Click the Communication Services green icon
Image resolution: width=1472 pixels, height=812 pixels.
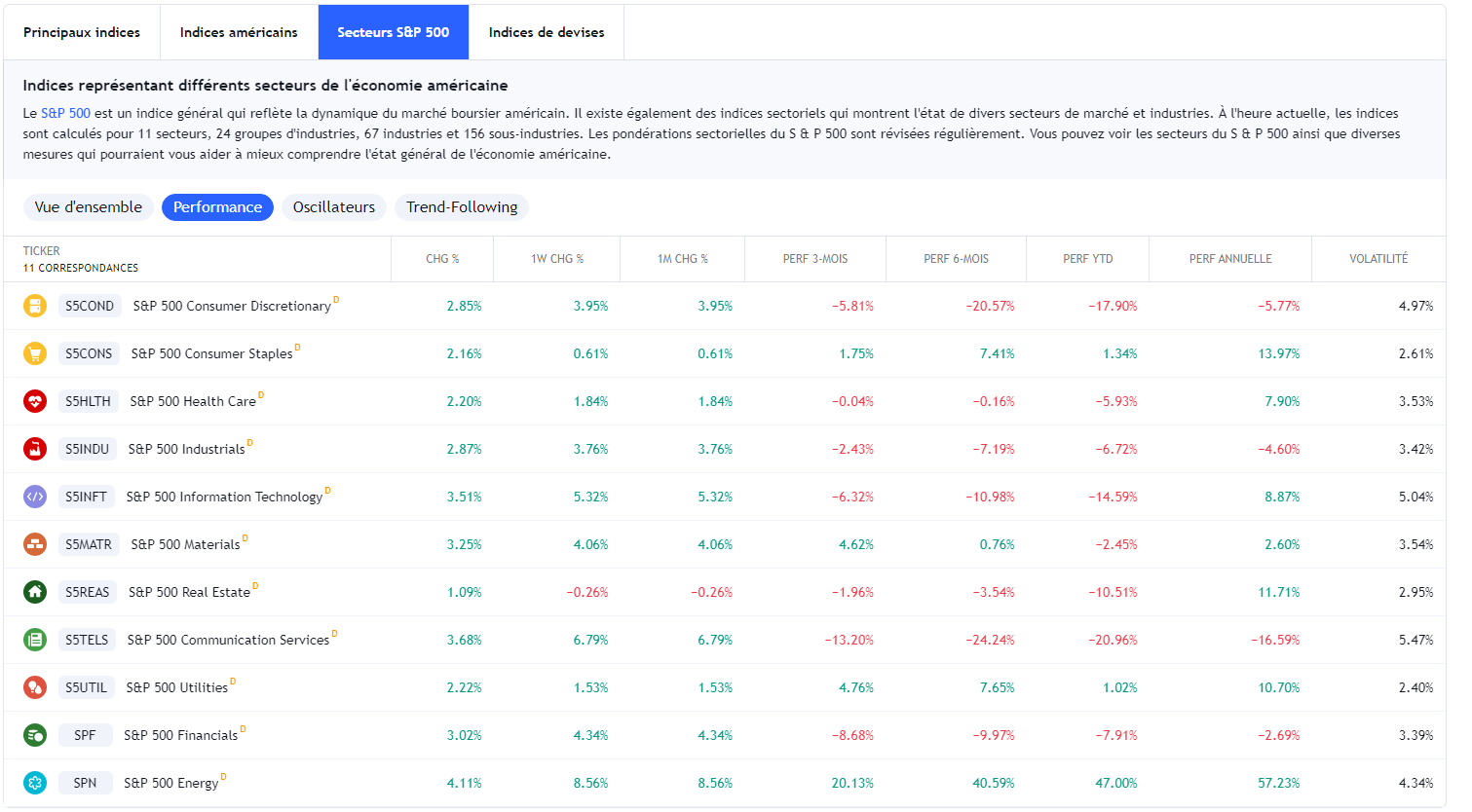pyautogui.click(x=35, y=640)
